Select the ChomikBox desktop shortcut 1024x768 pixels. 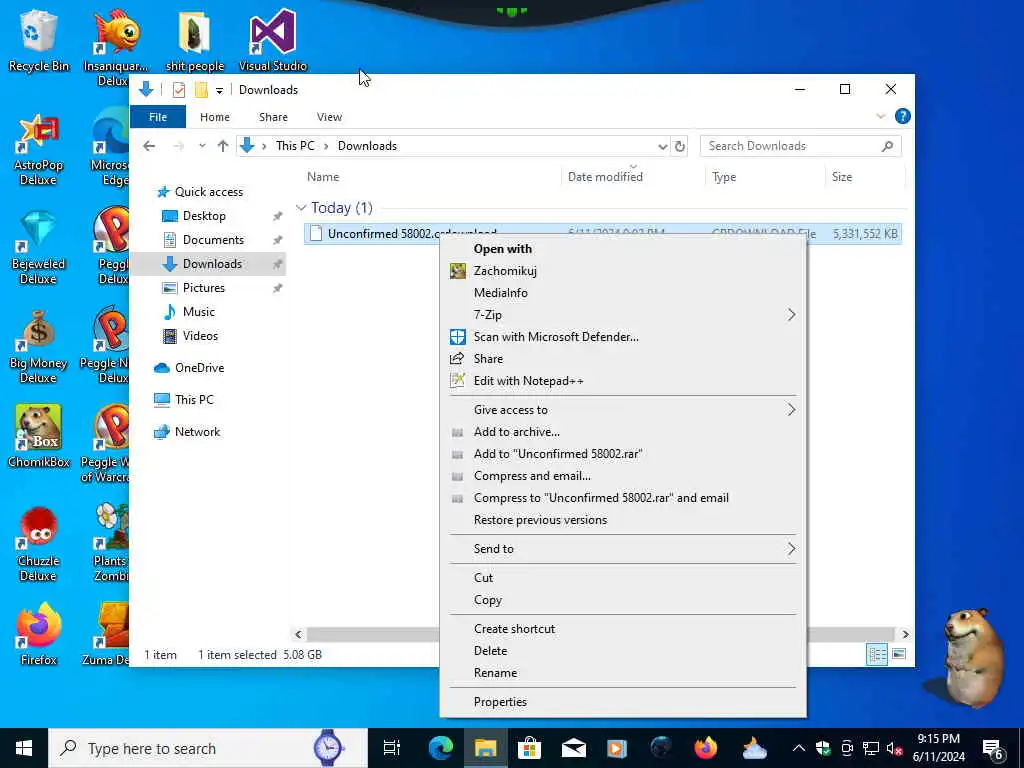tap(39, 436)
